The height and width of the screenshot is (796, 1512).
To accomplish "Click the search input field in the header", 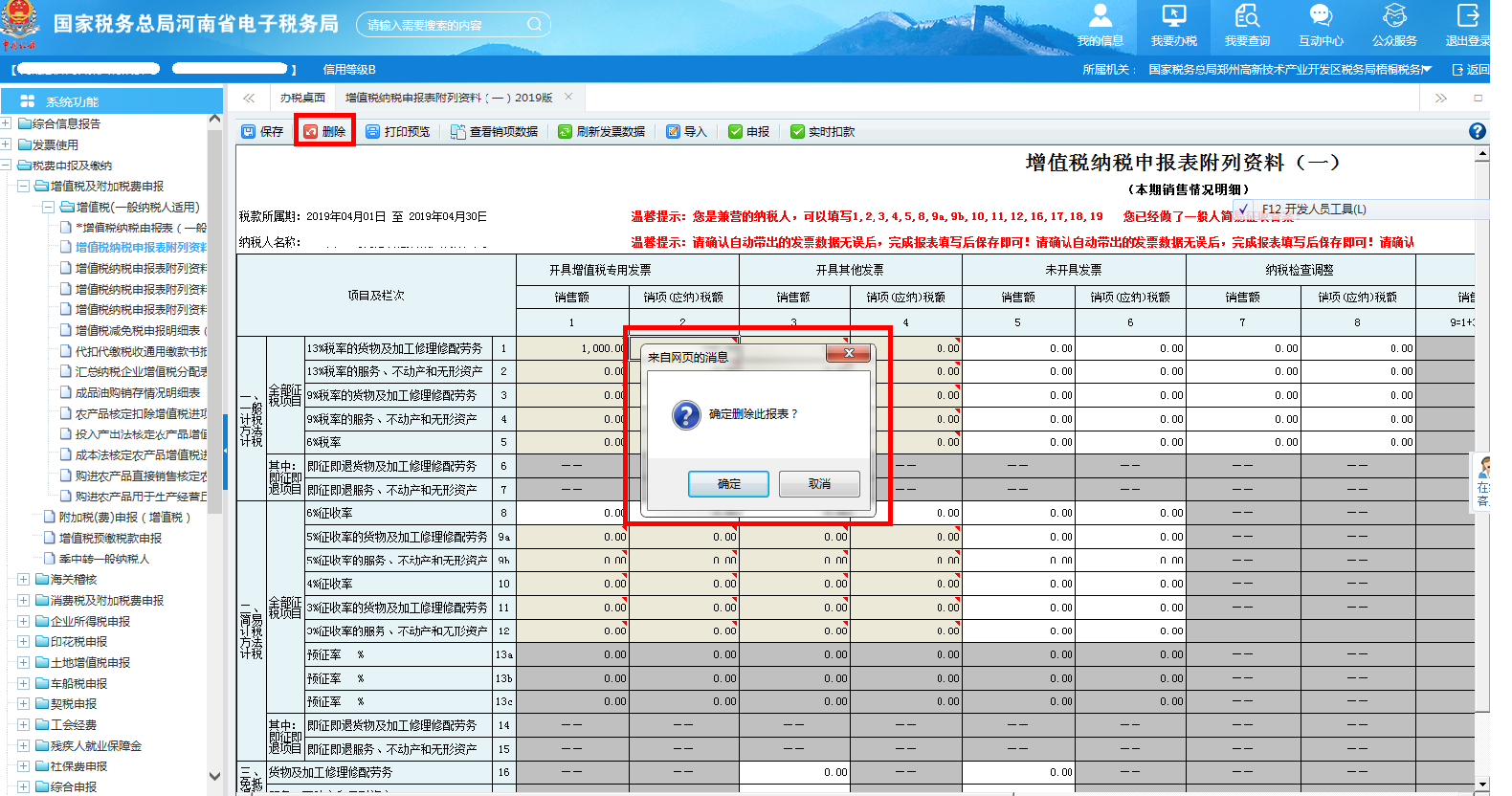I will [444, 25].
